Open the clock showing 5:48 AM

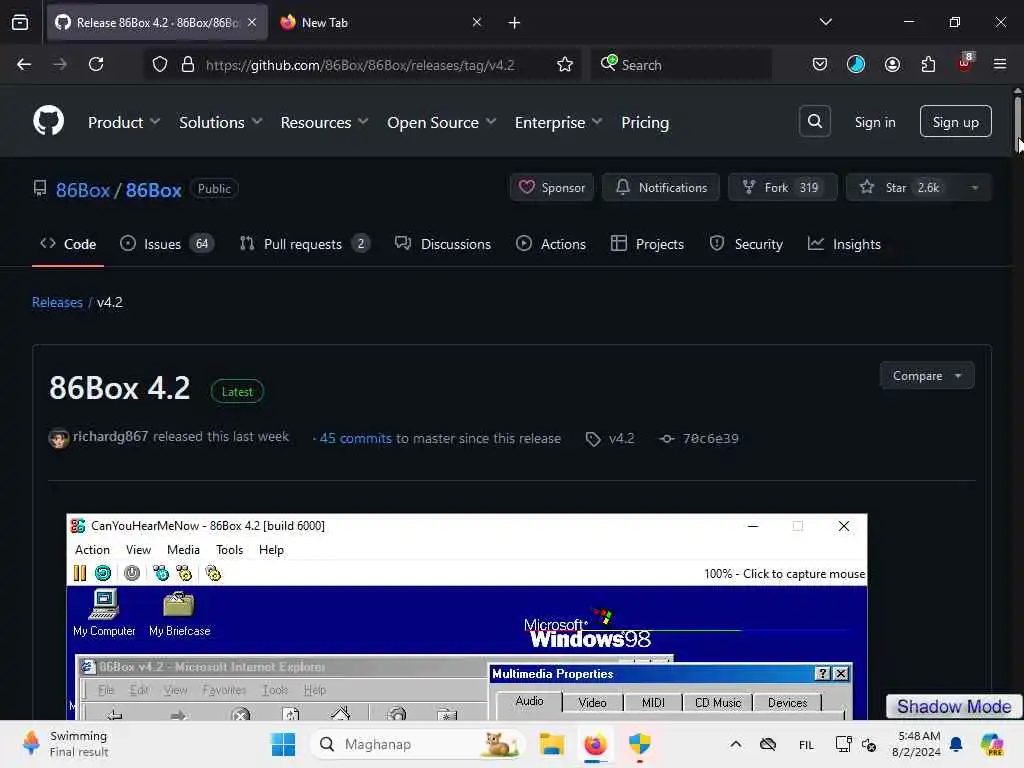[918, 744]
